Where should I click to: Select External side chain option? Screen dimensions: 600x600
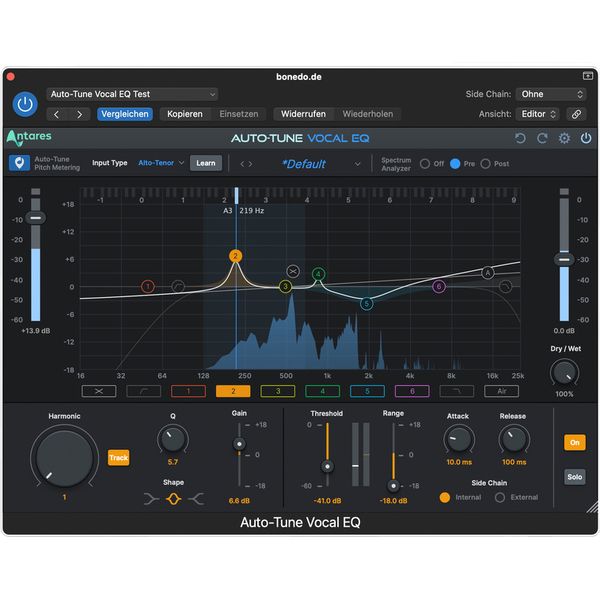500,497
